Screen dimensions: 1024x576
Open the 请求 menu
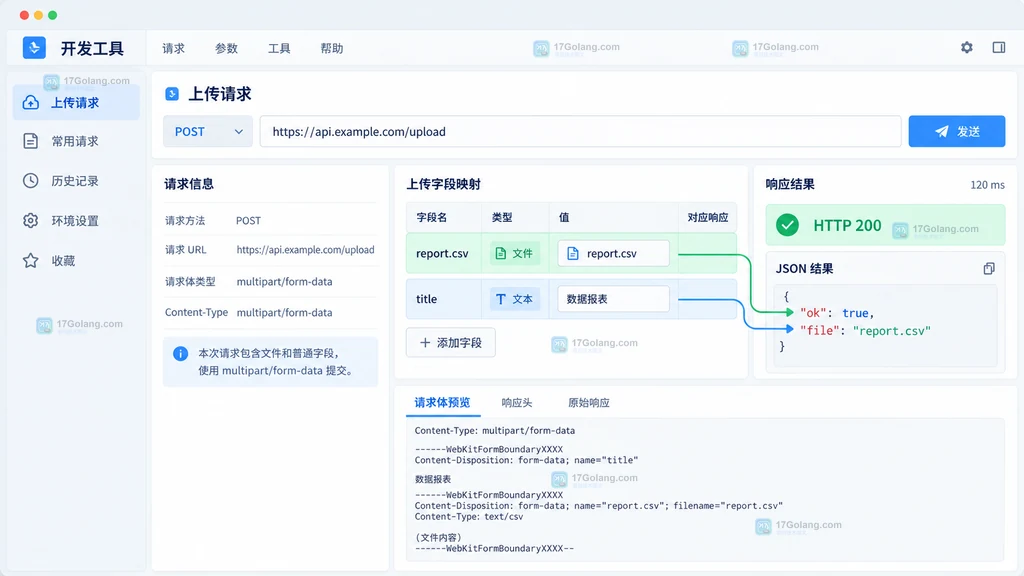pyautogui.click(x=173, y=48)
